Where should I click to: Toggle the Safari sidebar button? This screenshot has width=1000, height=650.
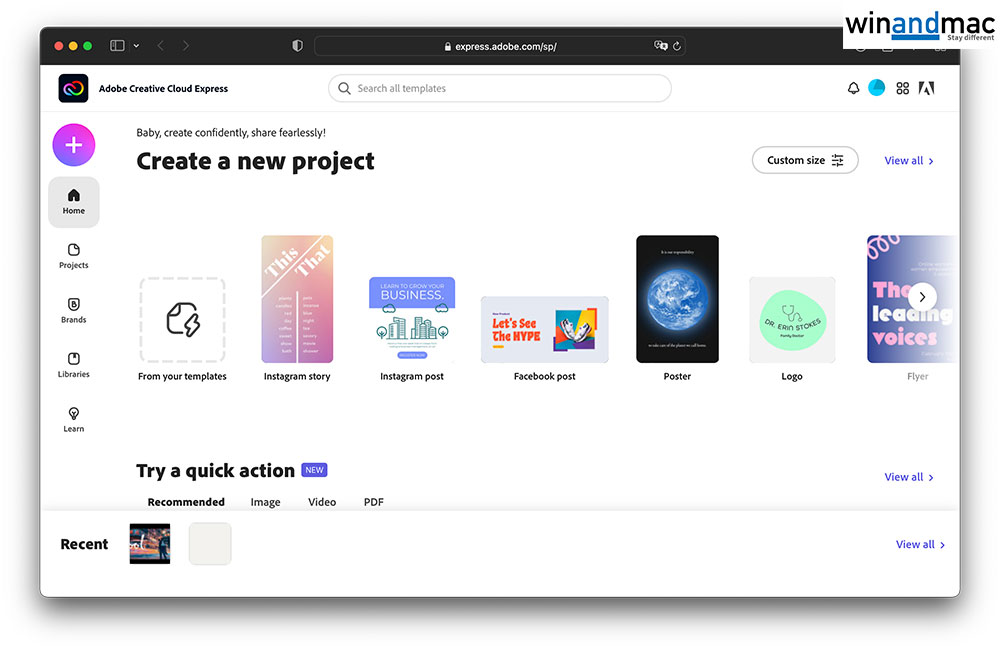click(x=117, y=46)
